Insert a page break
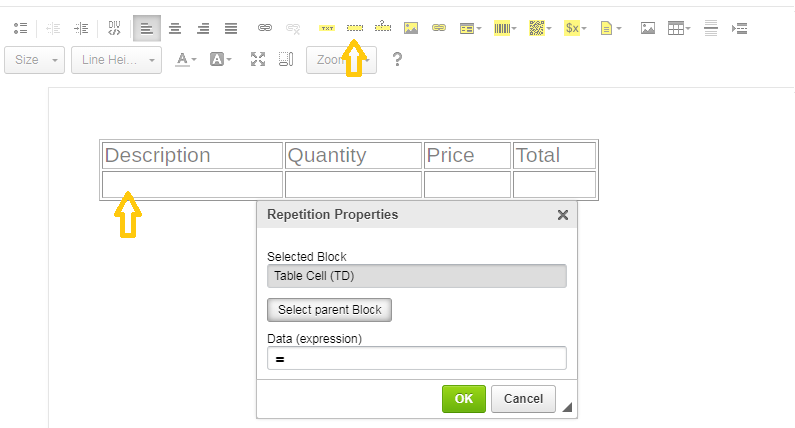Viewport: 795px width, 428px height. (x=739, y=28)
